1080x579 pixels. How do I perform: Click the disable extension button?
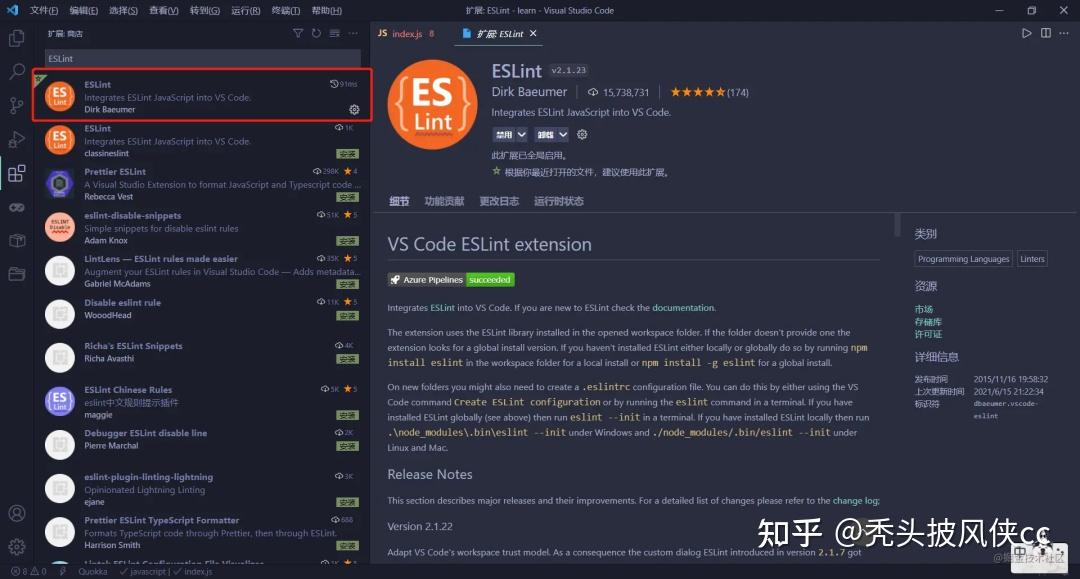pyautogui.click(x=504, y=134)
